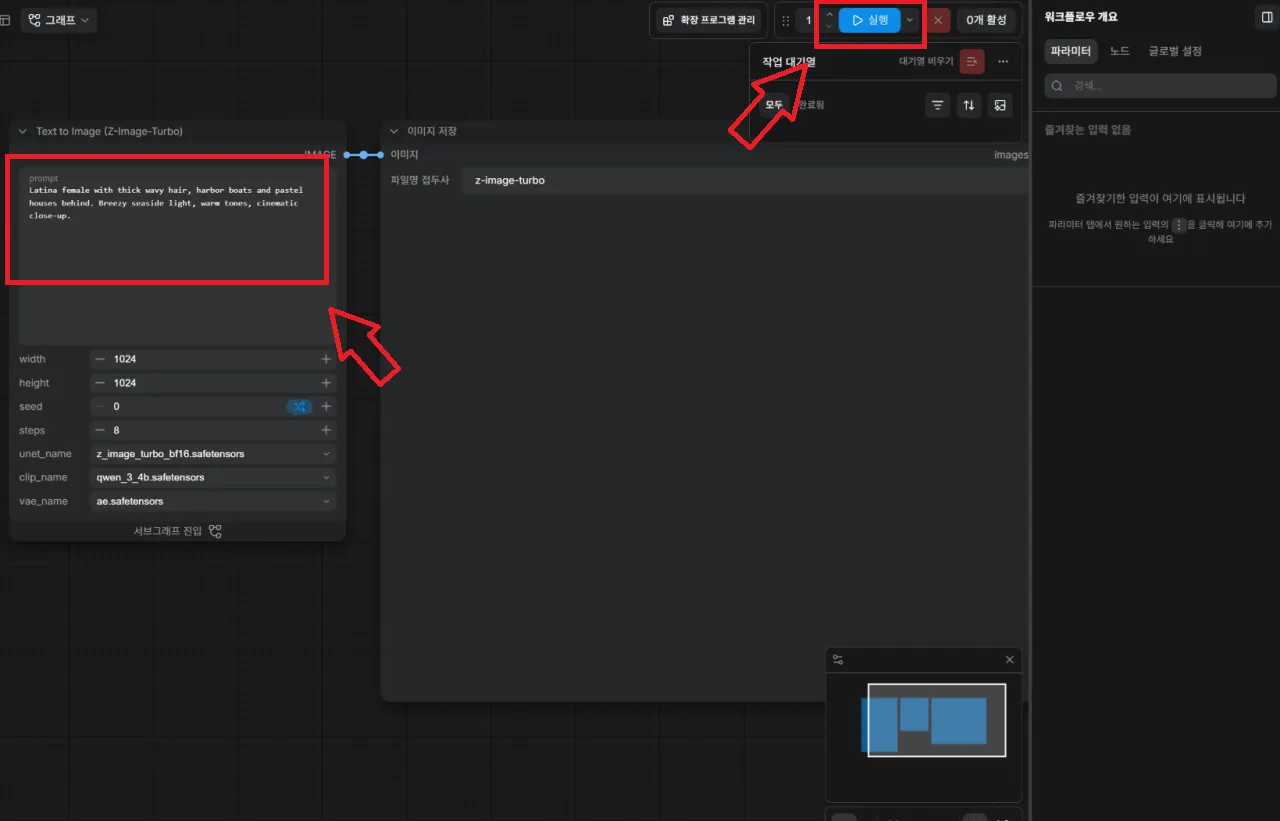Image resolution: width=1280 pixels, height=821 pixels.
Task: Edit the 파일명 접두사 z-image-turbo field
Action: (x=745, y=180)
